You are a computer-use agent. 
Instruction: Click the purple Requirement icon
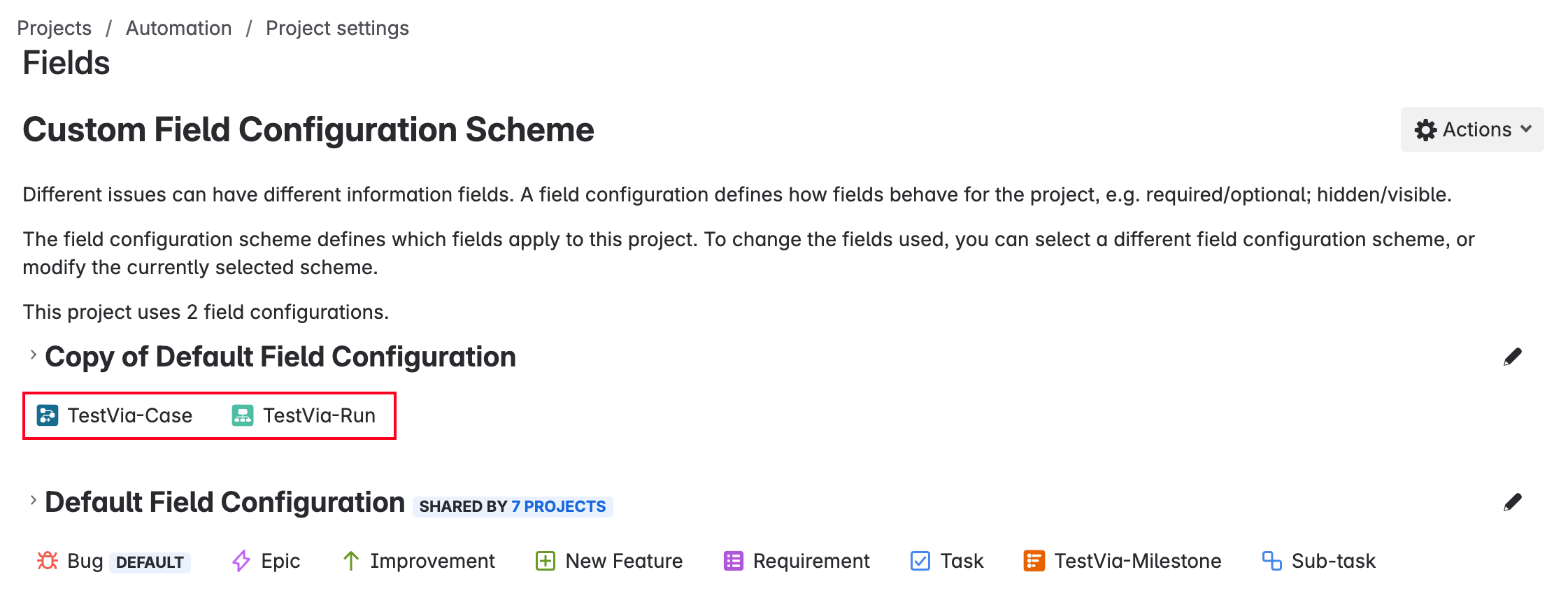pos(733,561)
